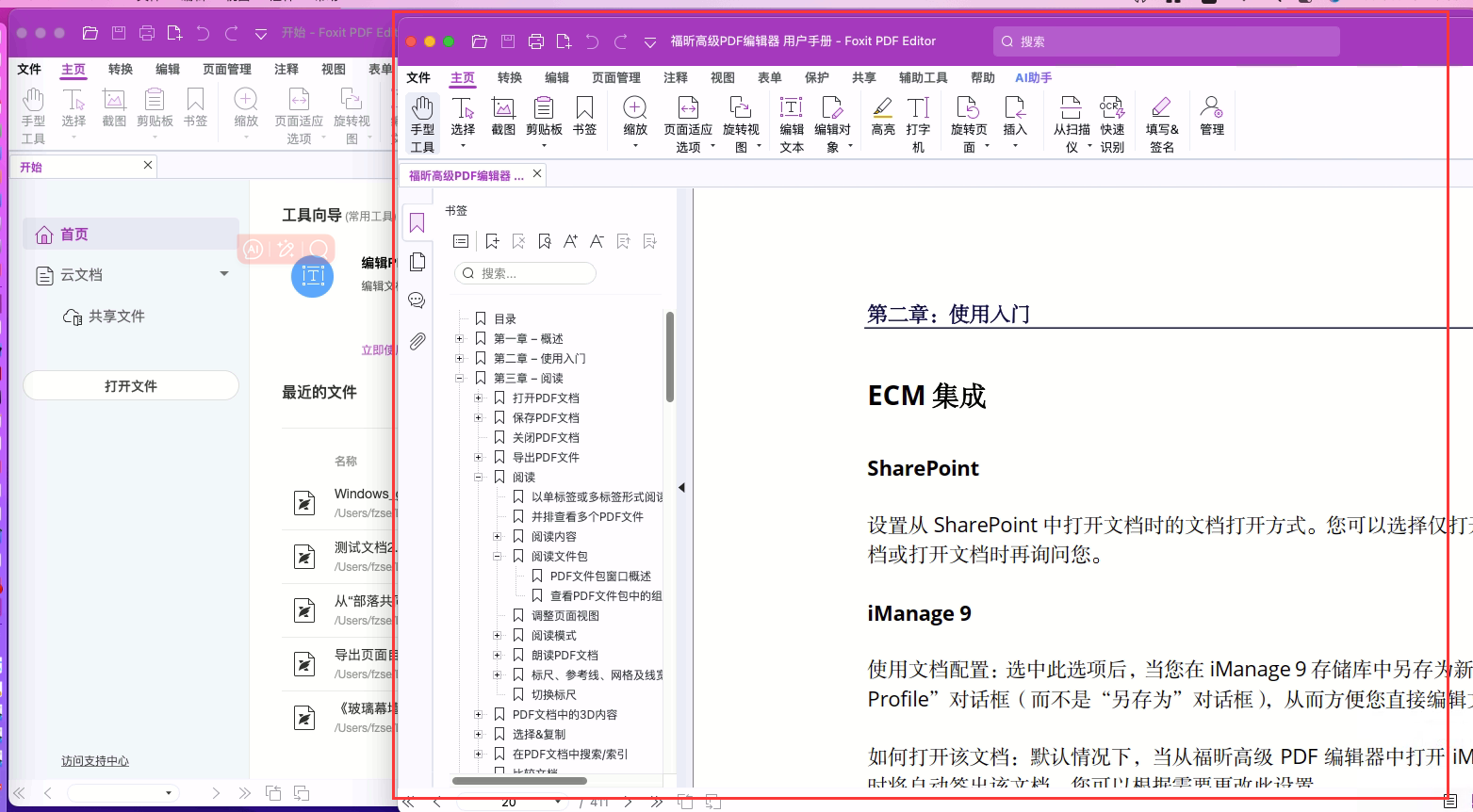Open the 文件 menu in the user manual window
This screenshot has width=1473, height=812.
pos(418,77)
